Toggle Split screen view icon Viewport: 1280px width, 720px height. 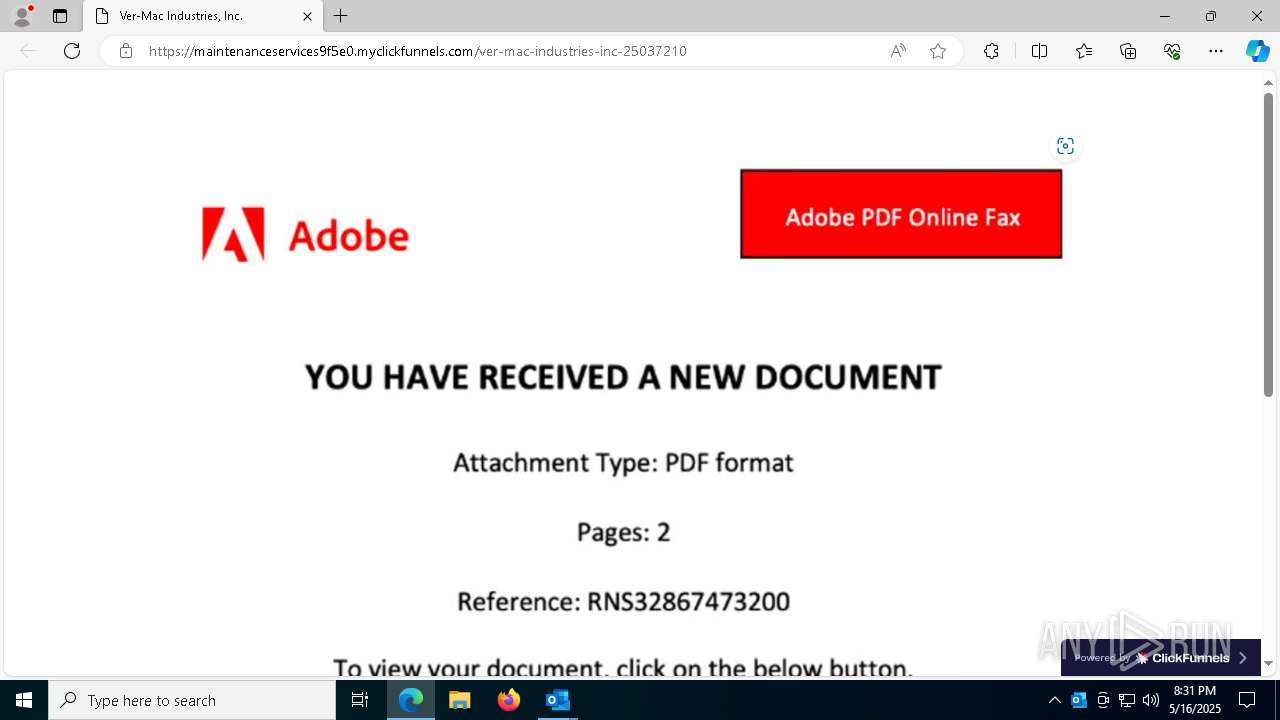tap(1039, 51)
